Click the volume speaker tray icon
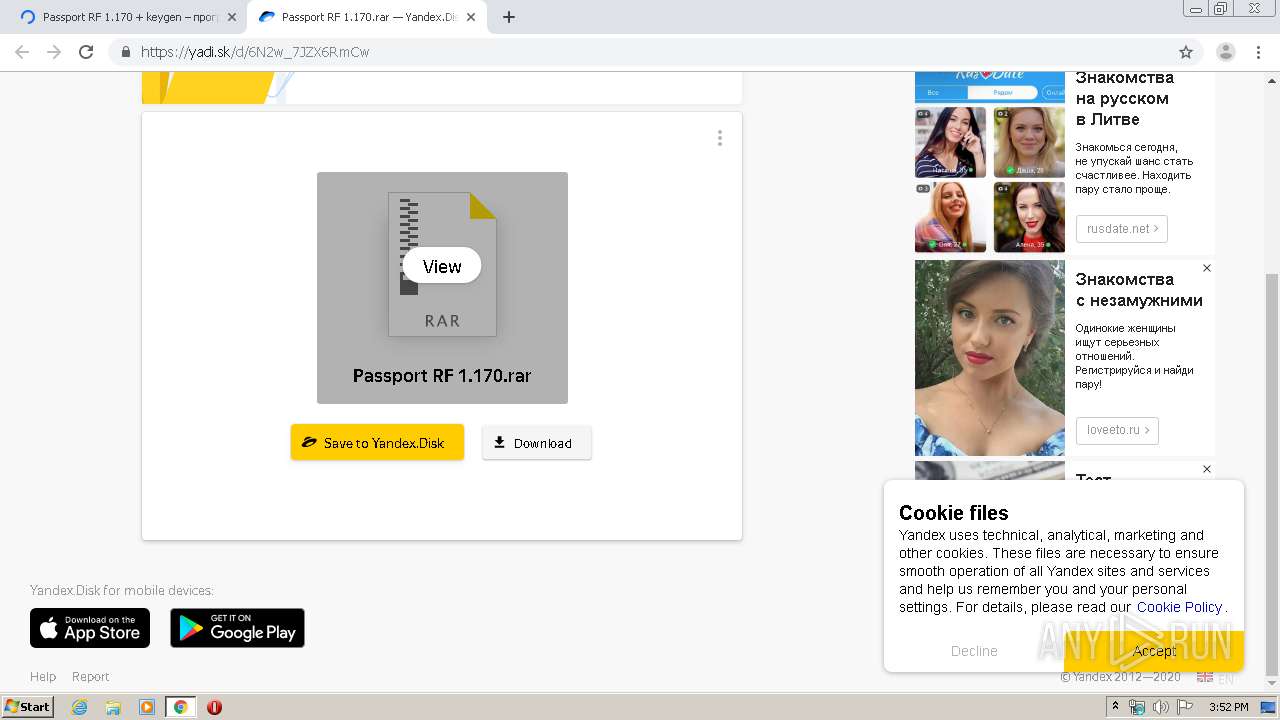This screenshot has width=1280, height=720. click(1160, 707)
